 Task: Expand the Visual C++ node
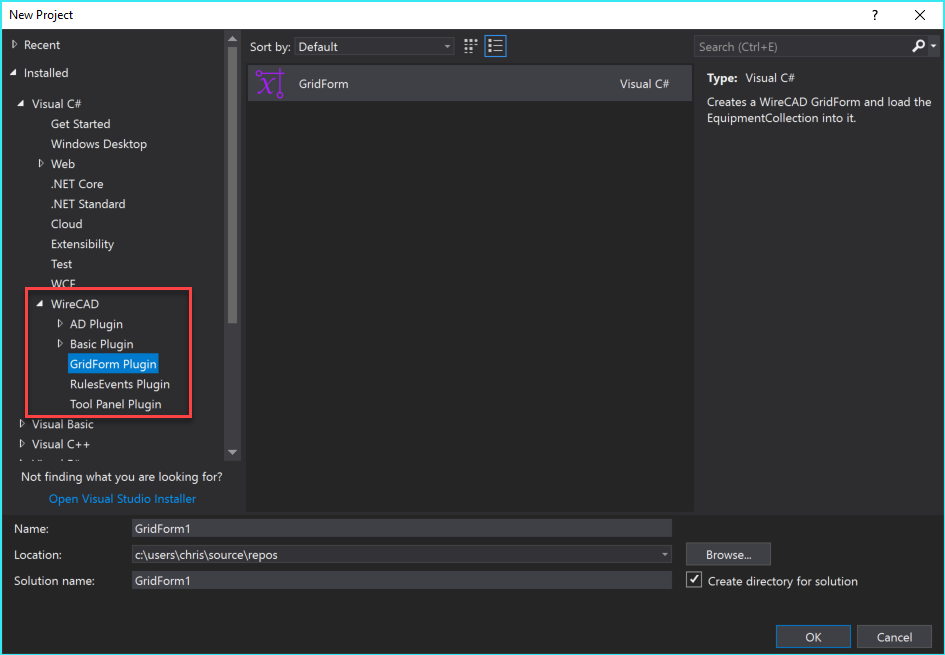[x=22, y=443]
